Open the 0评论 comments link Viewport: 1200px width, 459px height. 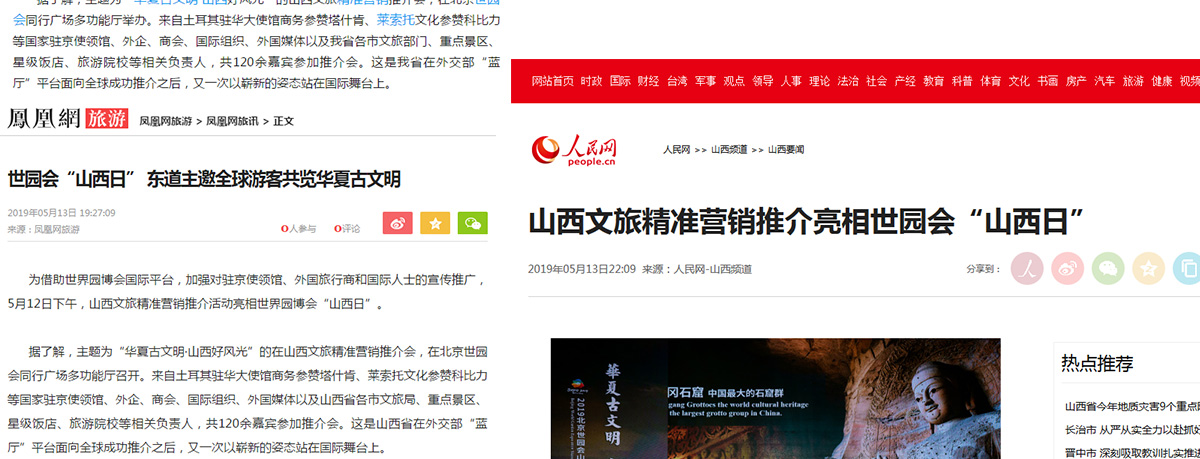click(347, 229)
